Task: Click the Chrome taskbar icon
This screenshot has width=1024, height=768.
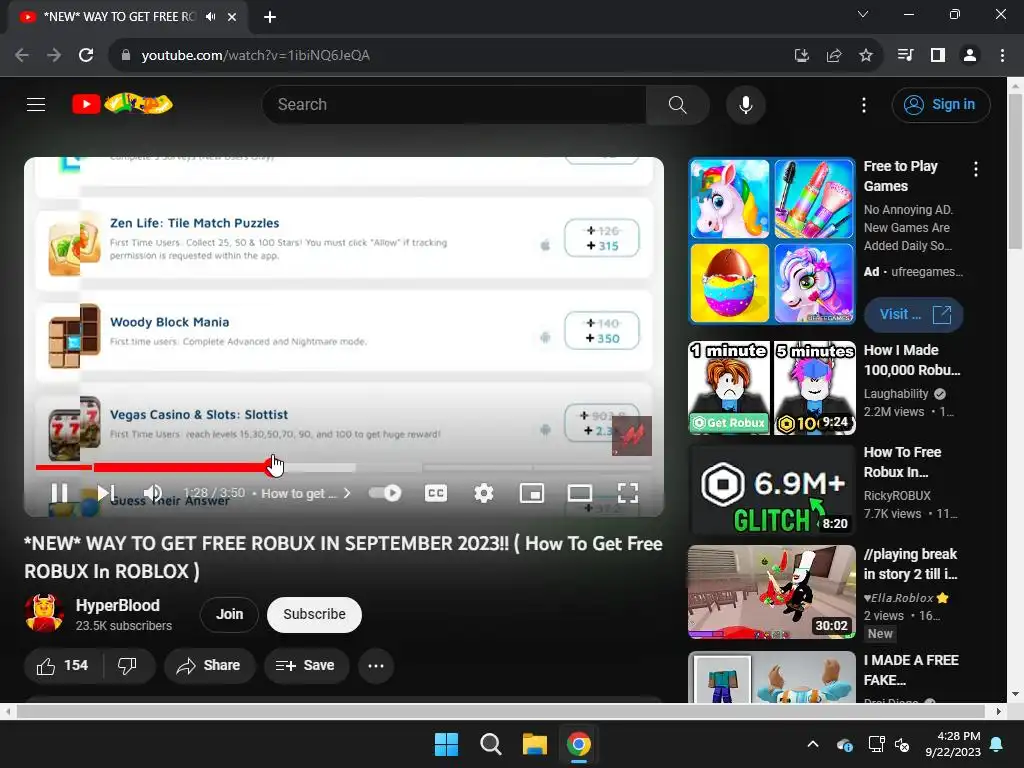Action: (579, 744)
